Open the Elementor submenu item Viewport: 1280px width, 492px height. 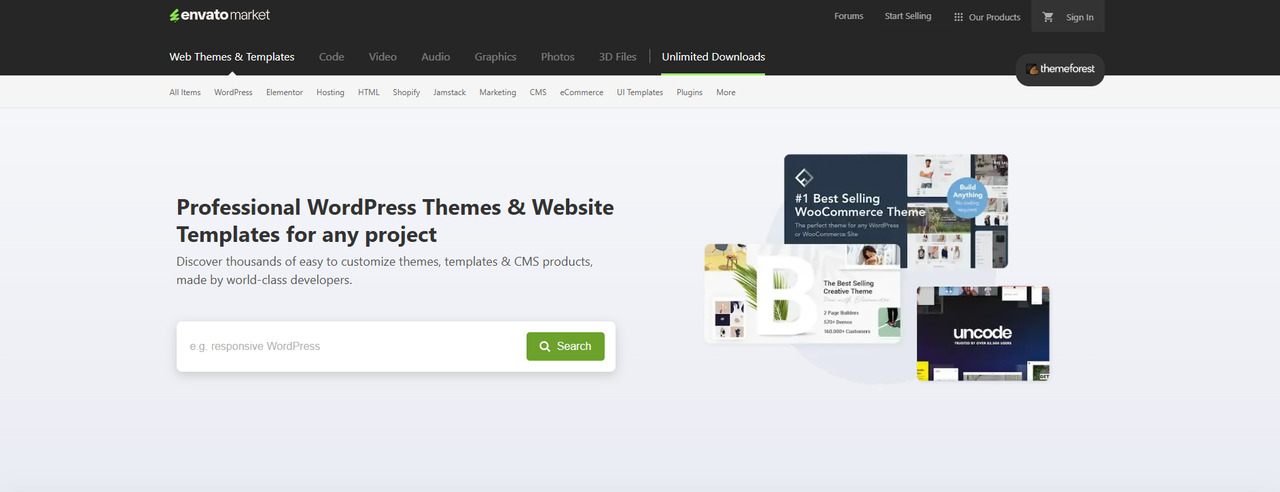(x=284, y=92)
